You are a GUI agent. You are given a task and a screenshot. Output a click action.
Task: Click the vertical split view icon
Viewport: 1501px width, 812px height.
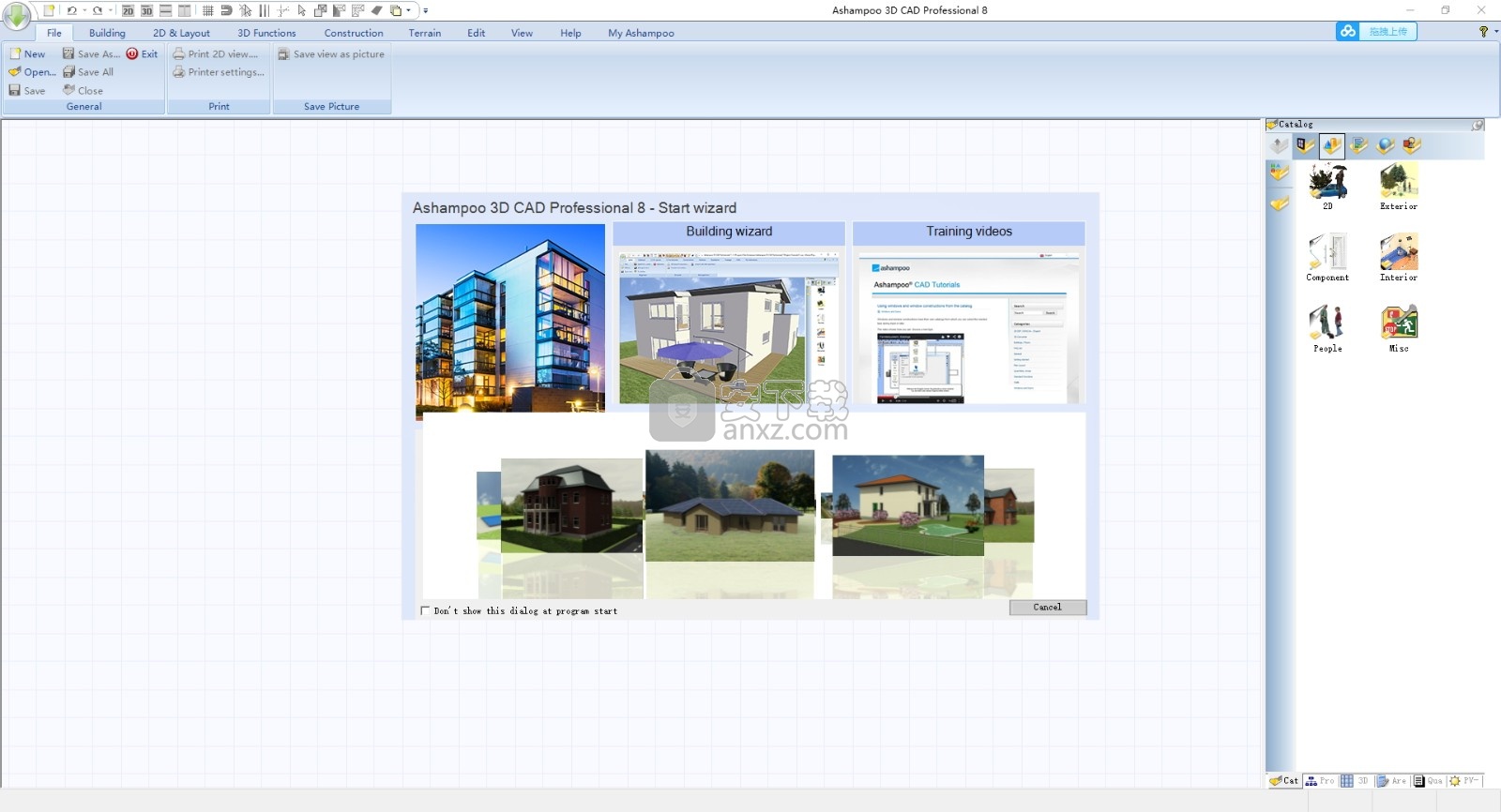(185, 11)
